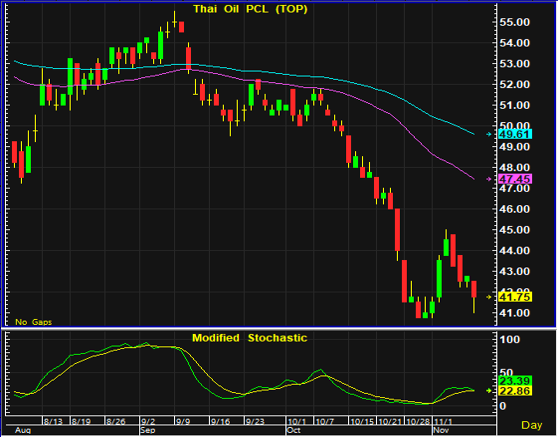
Task: Select the cyan 49.61 moving average label
Action: coord(515,134)
